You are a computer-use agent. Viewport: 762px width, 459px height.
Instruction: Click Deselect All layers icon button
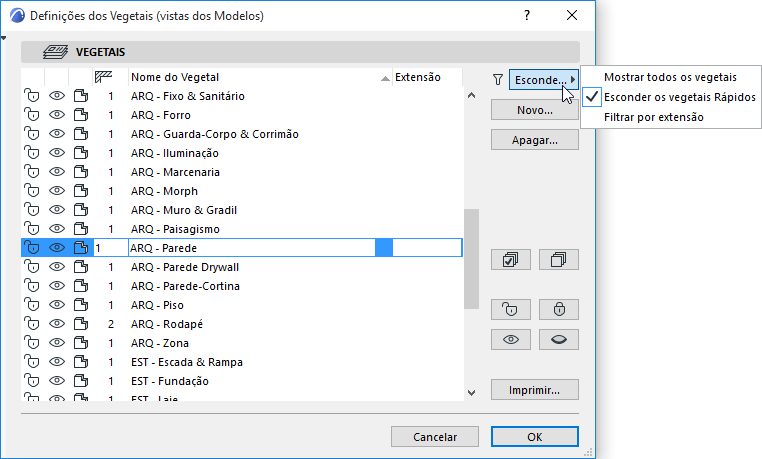pos(558,259)
